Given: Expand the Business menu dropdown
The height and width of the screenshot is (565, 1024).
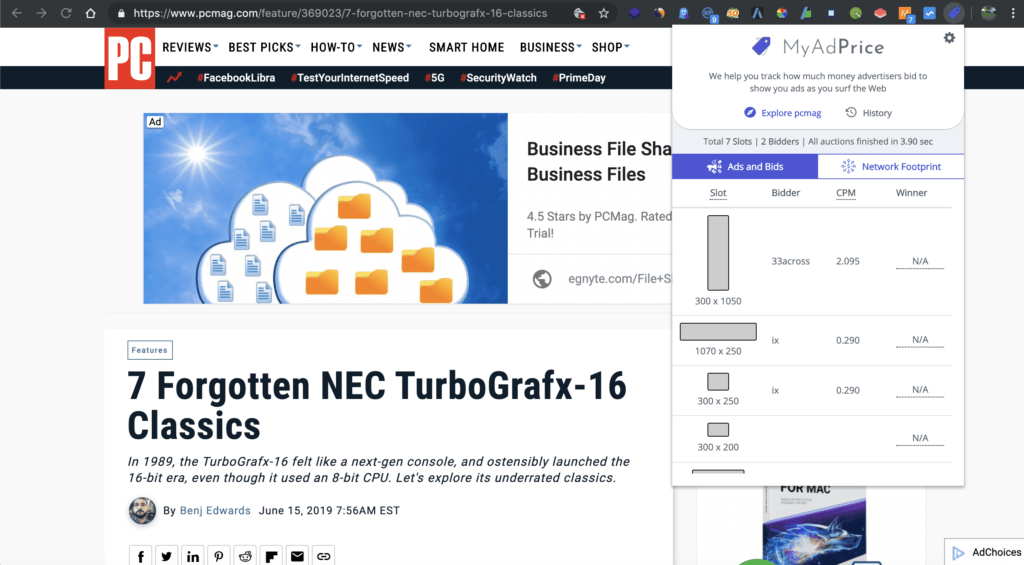Looking at the screenshot, I should click(550, 47).
